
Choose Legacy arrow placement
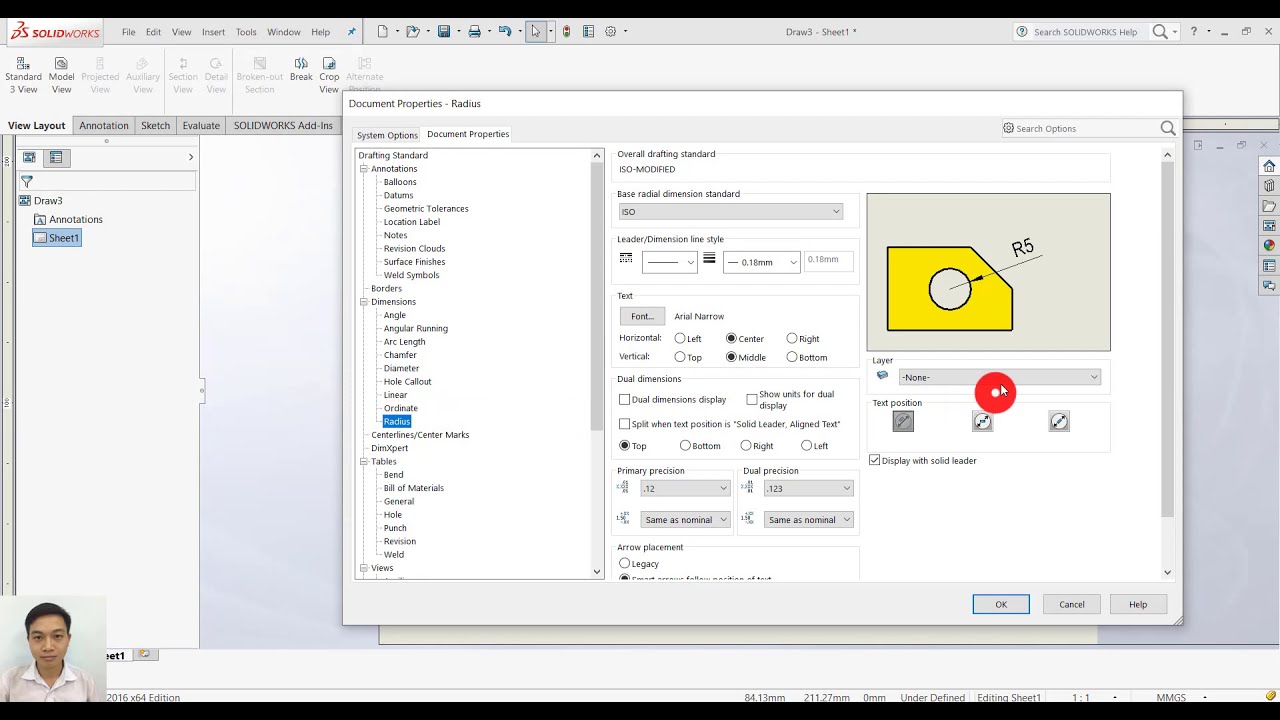625,564
